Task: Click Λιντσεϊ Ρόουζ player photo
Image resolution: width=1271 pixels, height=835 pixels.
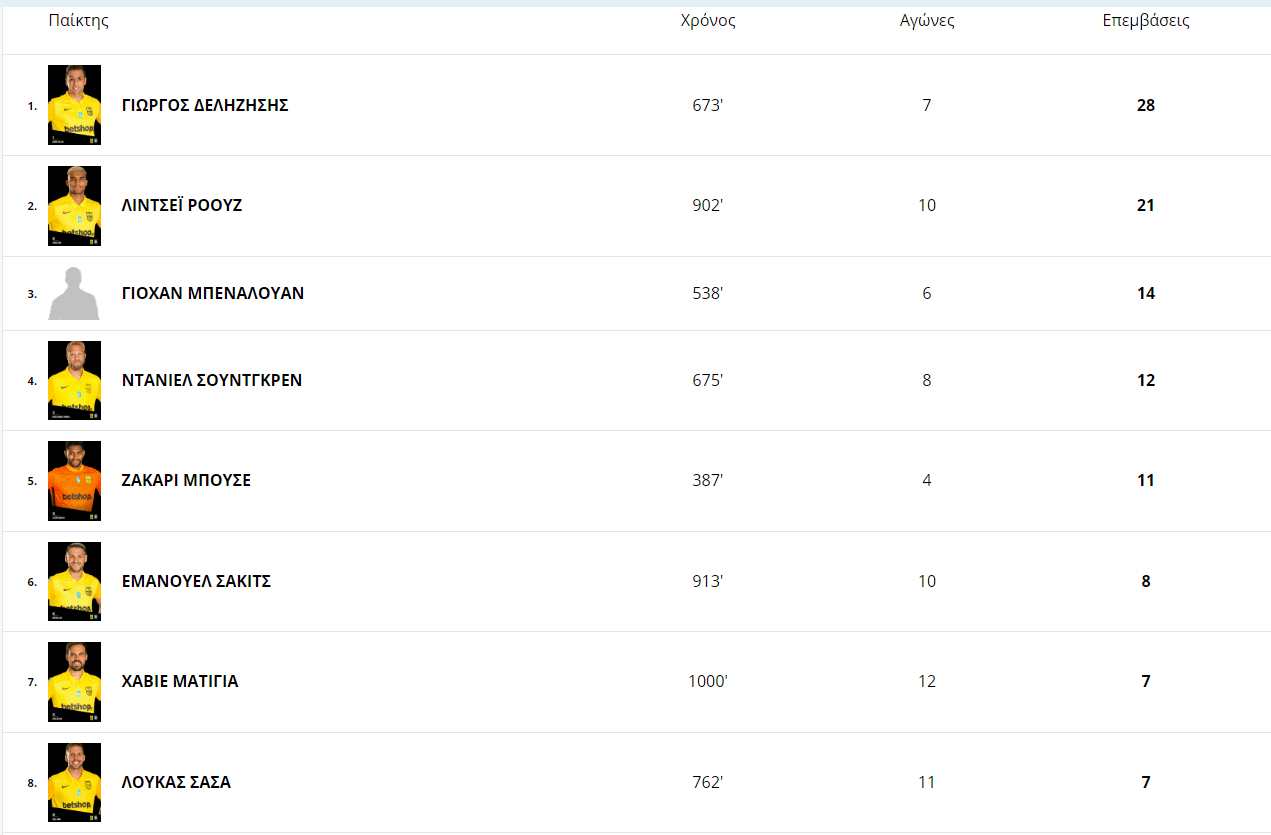Action: tap(74, 206)
